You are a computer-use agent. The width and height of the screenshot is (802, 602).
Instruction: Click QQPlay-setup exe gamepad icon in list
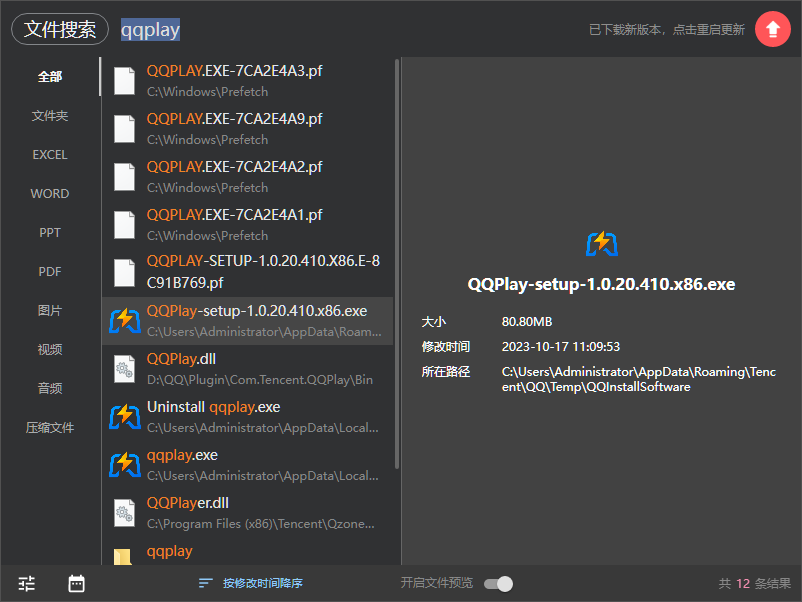[124, 321]
